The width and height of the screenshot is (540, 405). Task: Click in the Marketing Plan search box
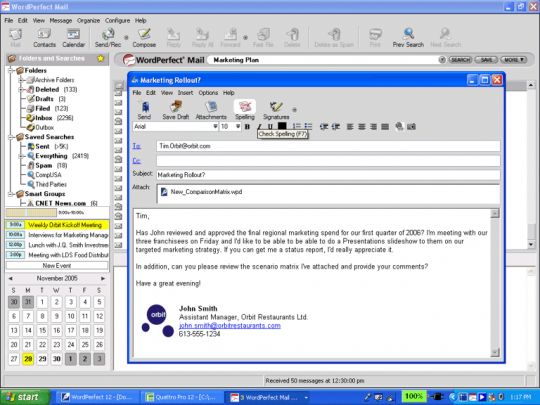point(323,60)
